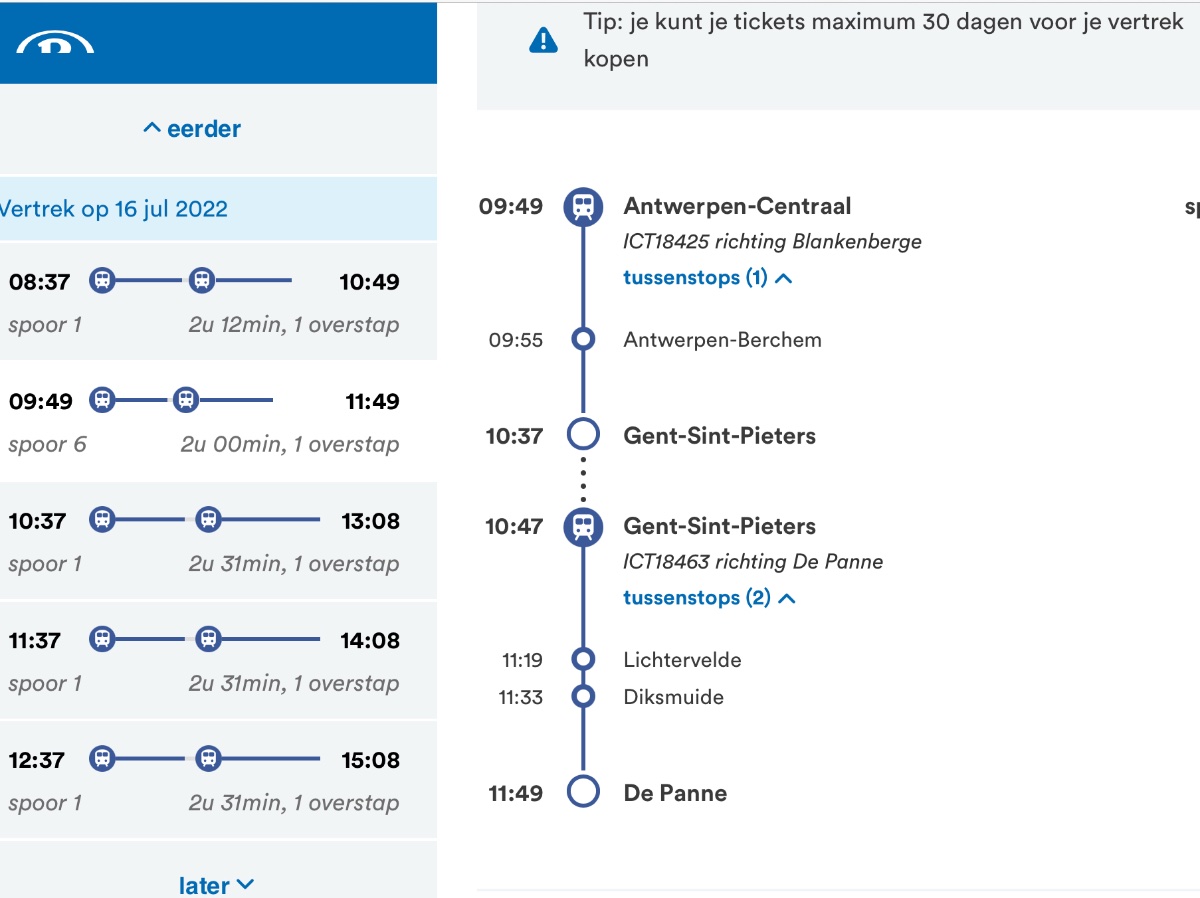Click the first train icon of the 12:37 trip
1200x898 pixels.
click(x=102, y=759)
